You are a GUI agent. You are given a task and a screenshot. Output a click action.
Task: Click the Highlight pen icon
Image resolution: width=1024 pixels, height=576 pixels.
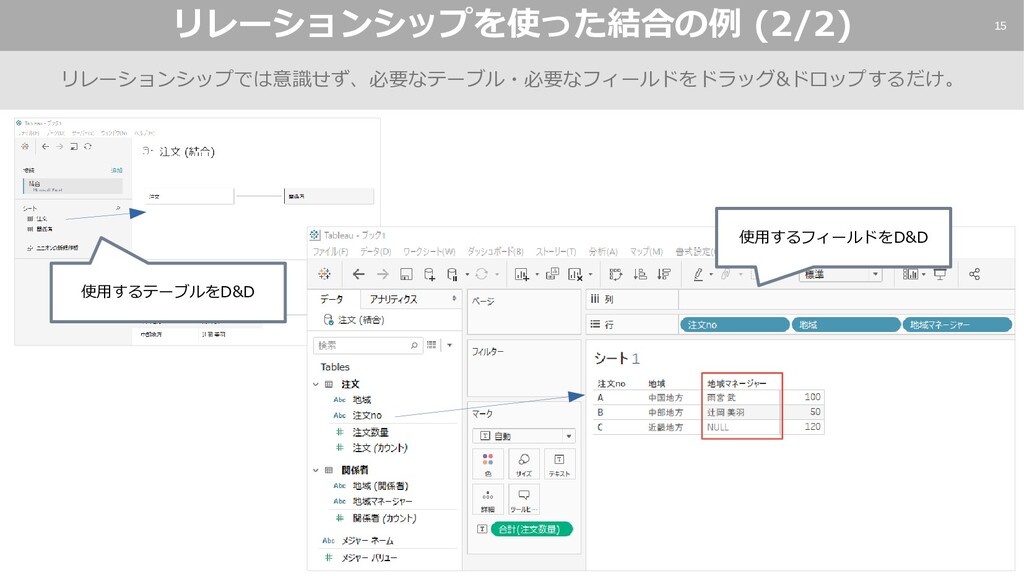698,275
